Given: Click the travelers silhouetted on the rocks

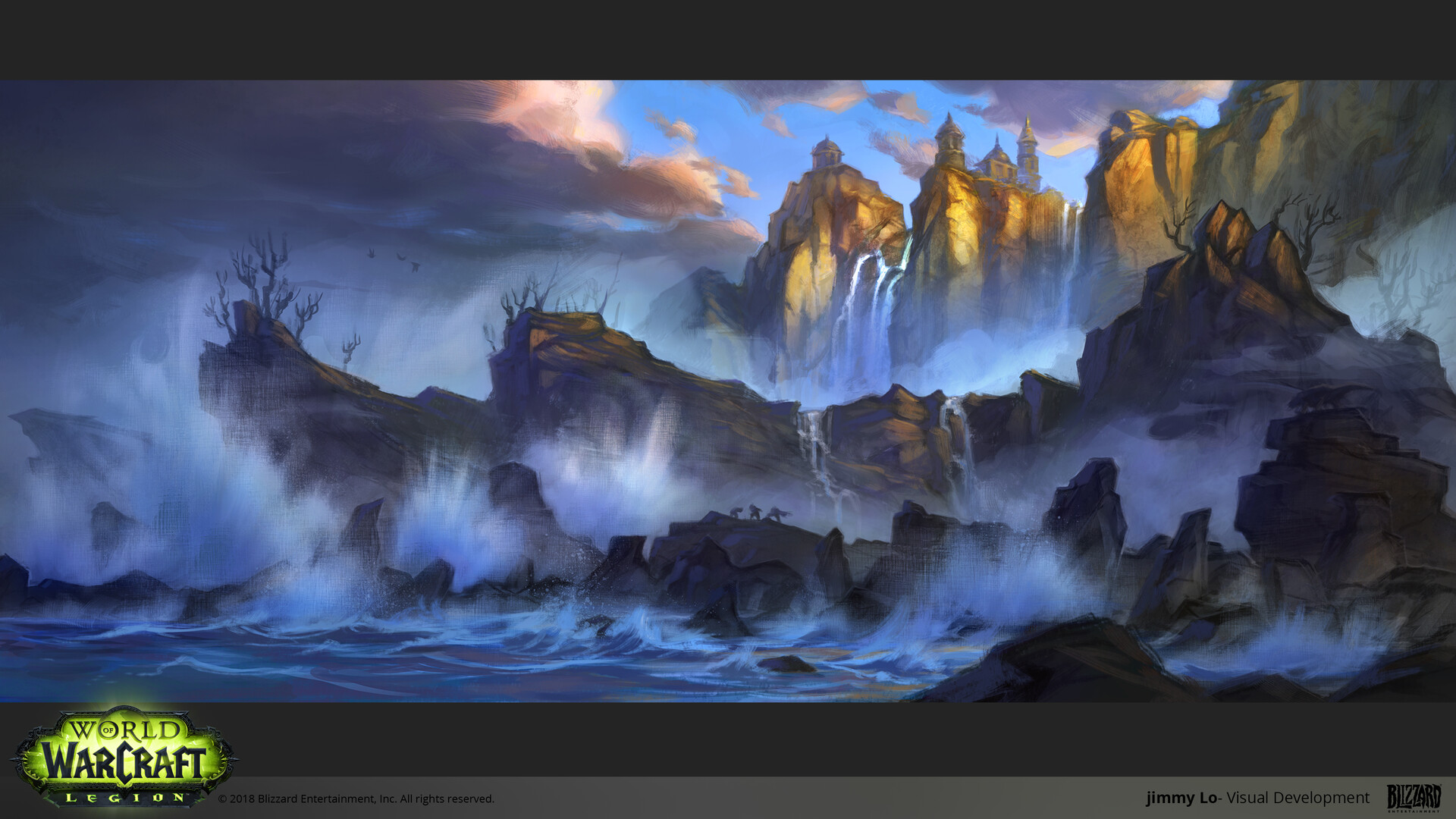Looking at the screenshot, I should point(755,513).
